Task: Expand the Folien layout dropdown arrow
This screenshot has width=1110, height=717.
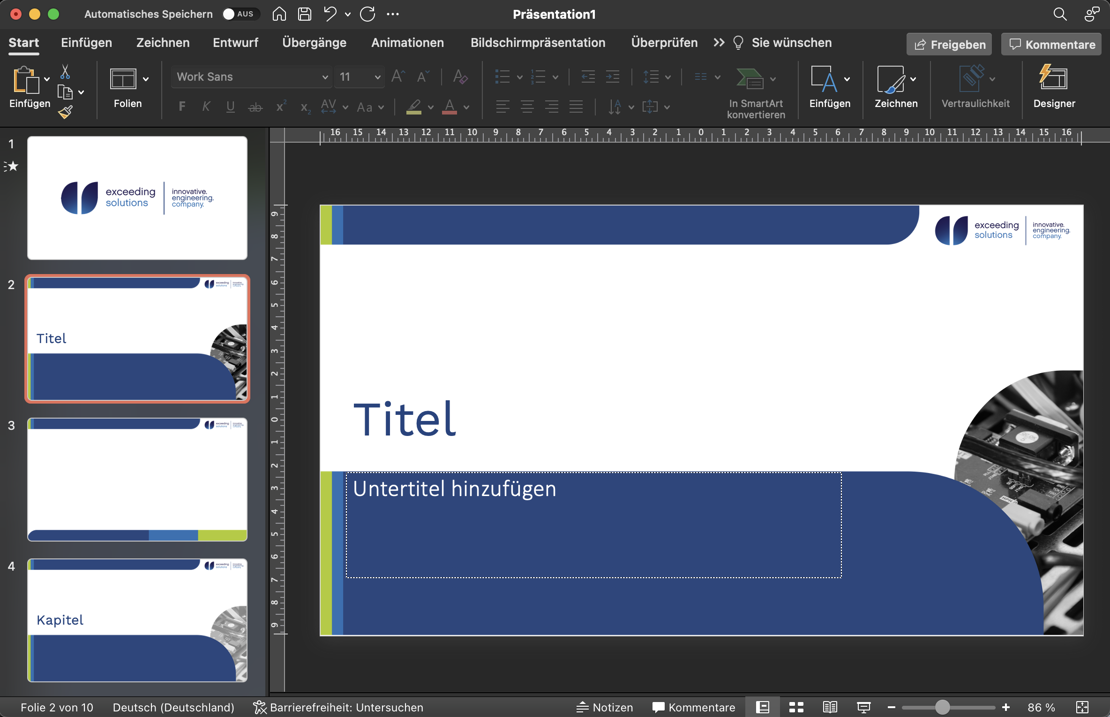Action: pos(146,79)
